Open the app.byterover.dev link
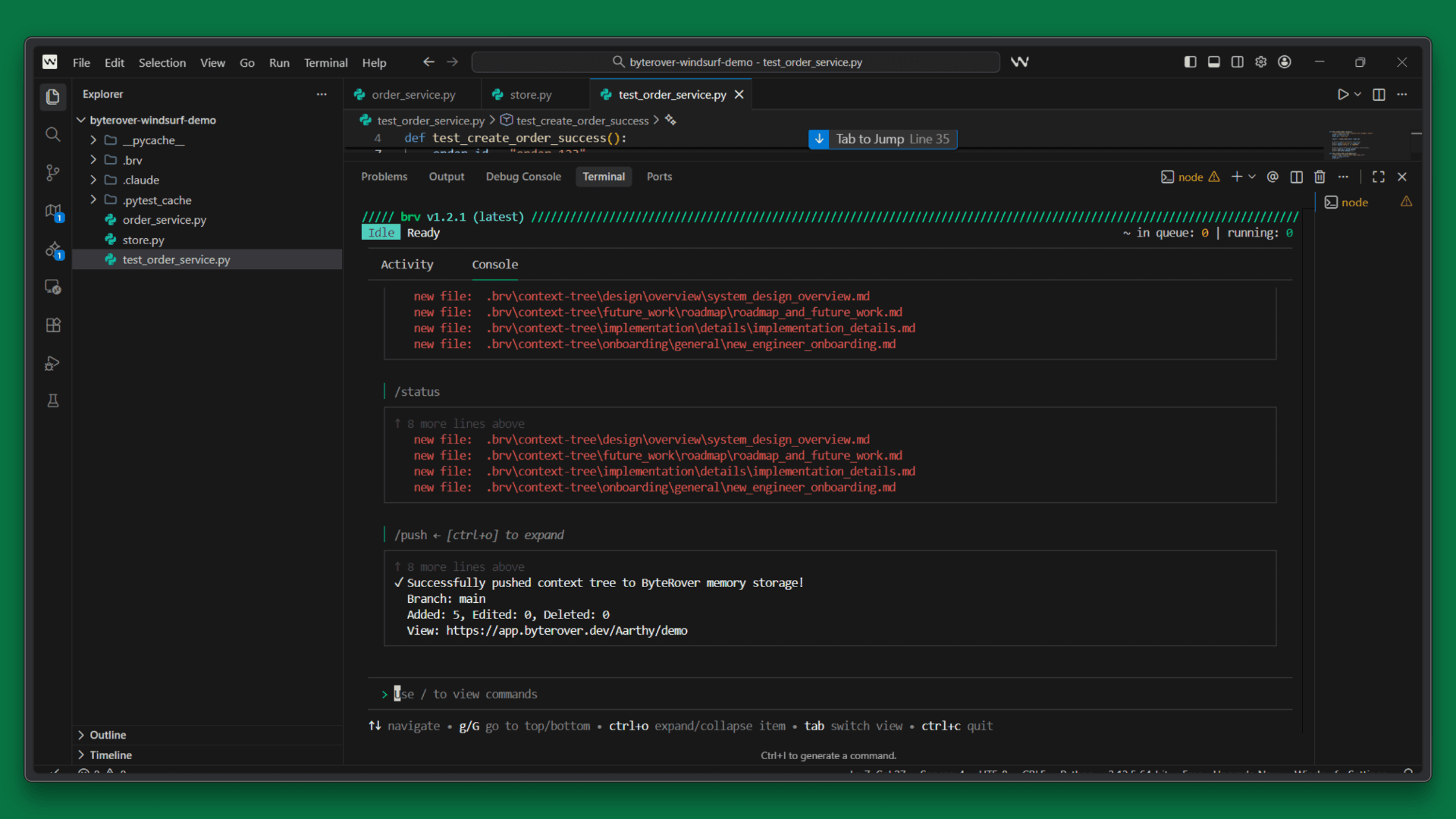Screen dimensions: 1456x819 [566, 631]
